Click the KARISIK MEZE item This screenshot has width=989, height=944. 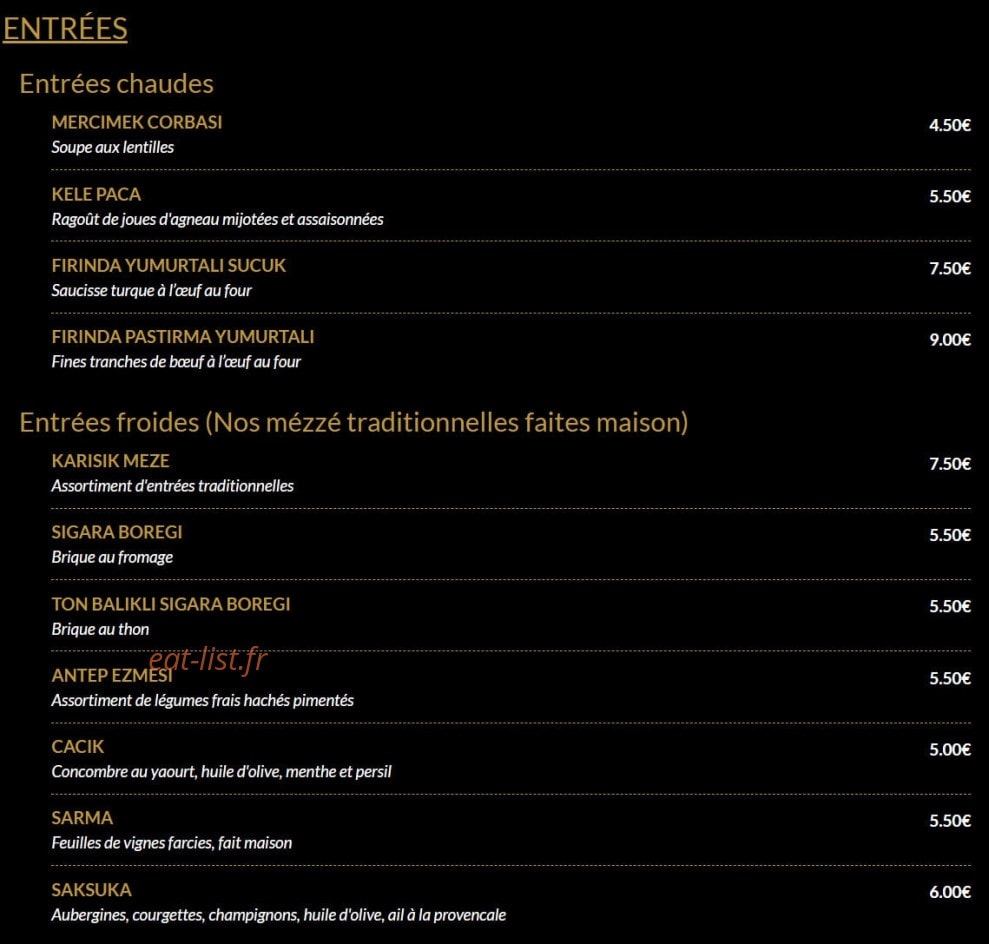110,461
